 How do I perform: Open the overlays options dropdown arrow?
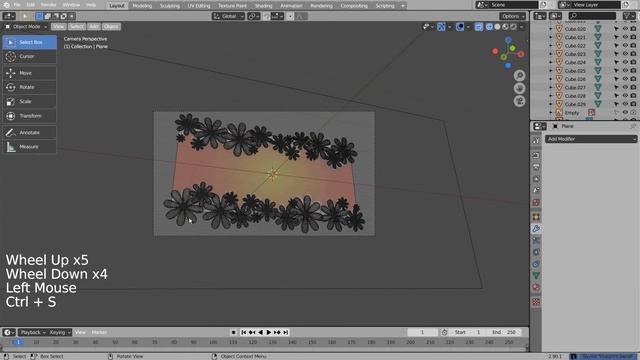pos(468,27)
